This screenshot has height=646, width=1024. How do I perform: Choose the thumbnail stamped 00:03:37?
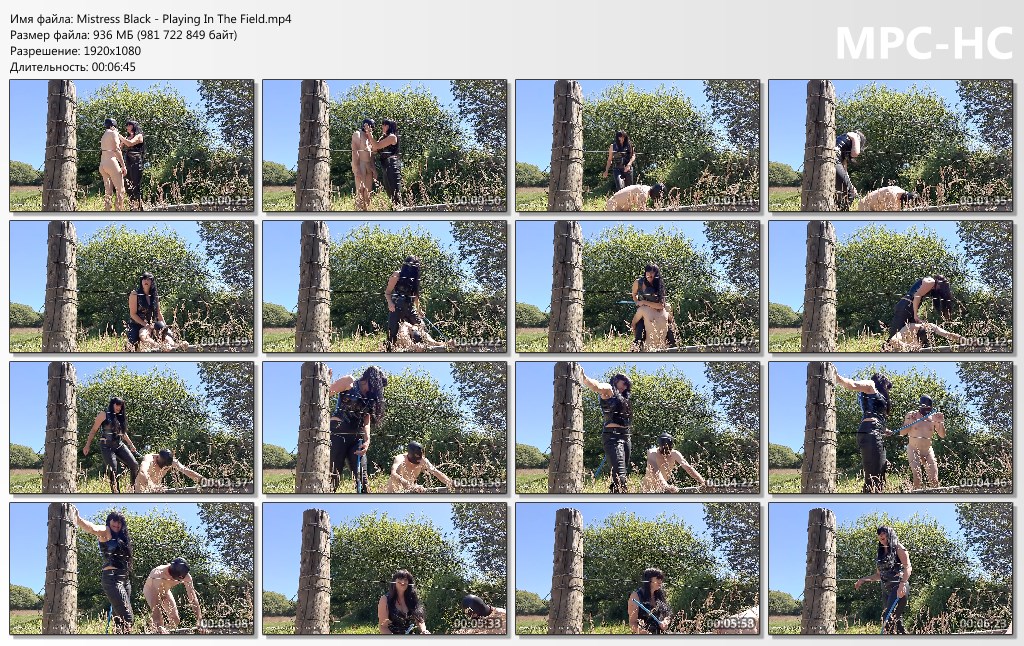[132, 428]
